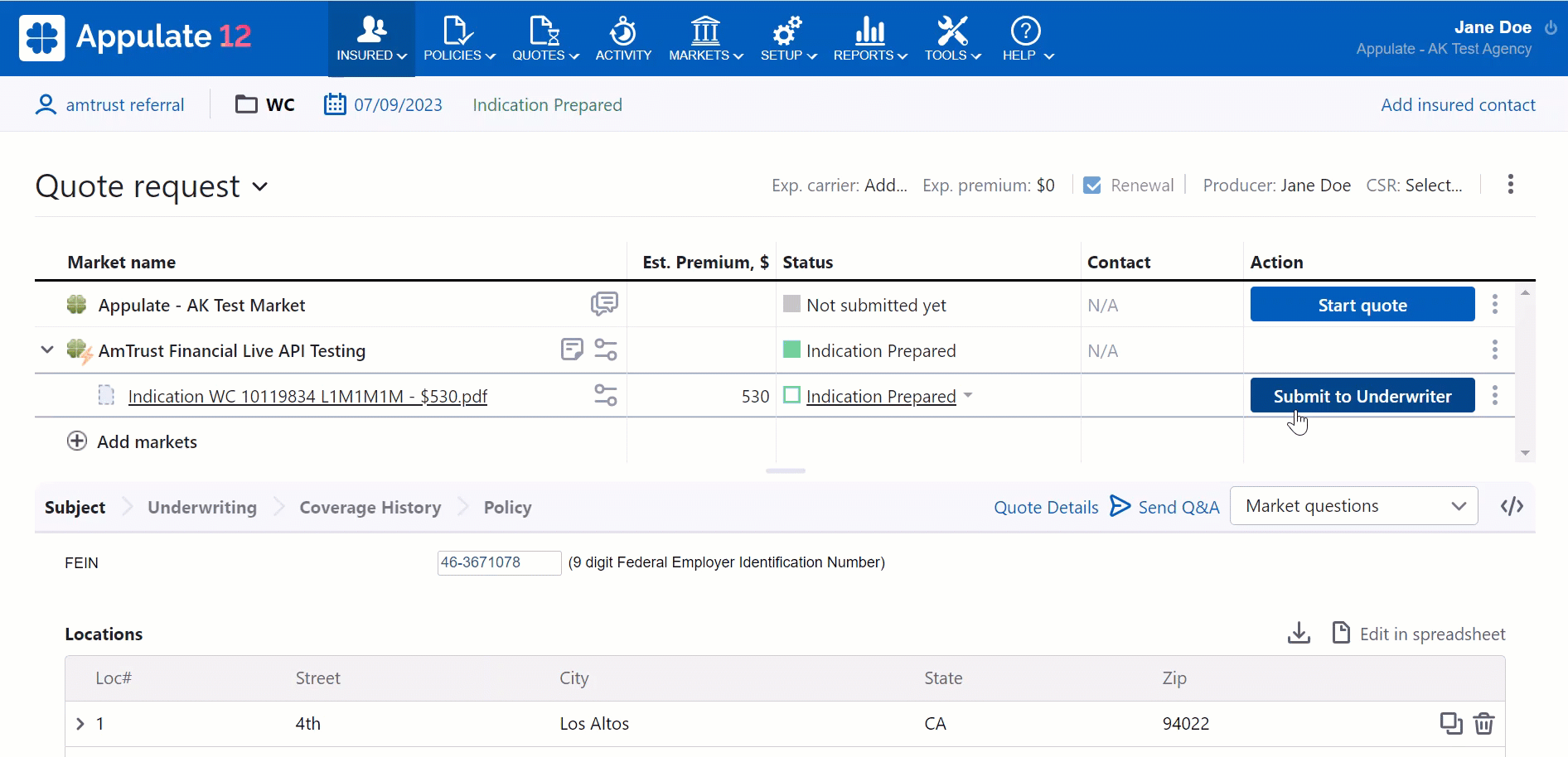This screenshot has width=1568, height=757.
Task: Open the amtrust referral insured link
Action: coord(109,105)
